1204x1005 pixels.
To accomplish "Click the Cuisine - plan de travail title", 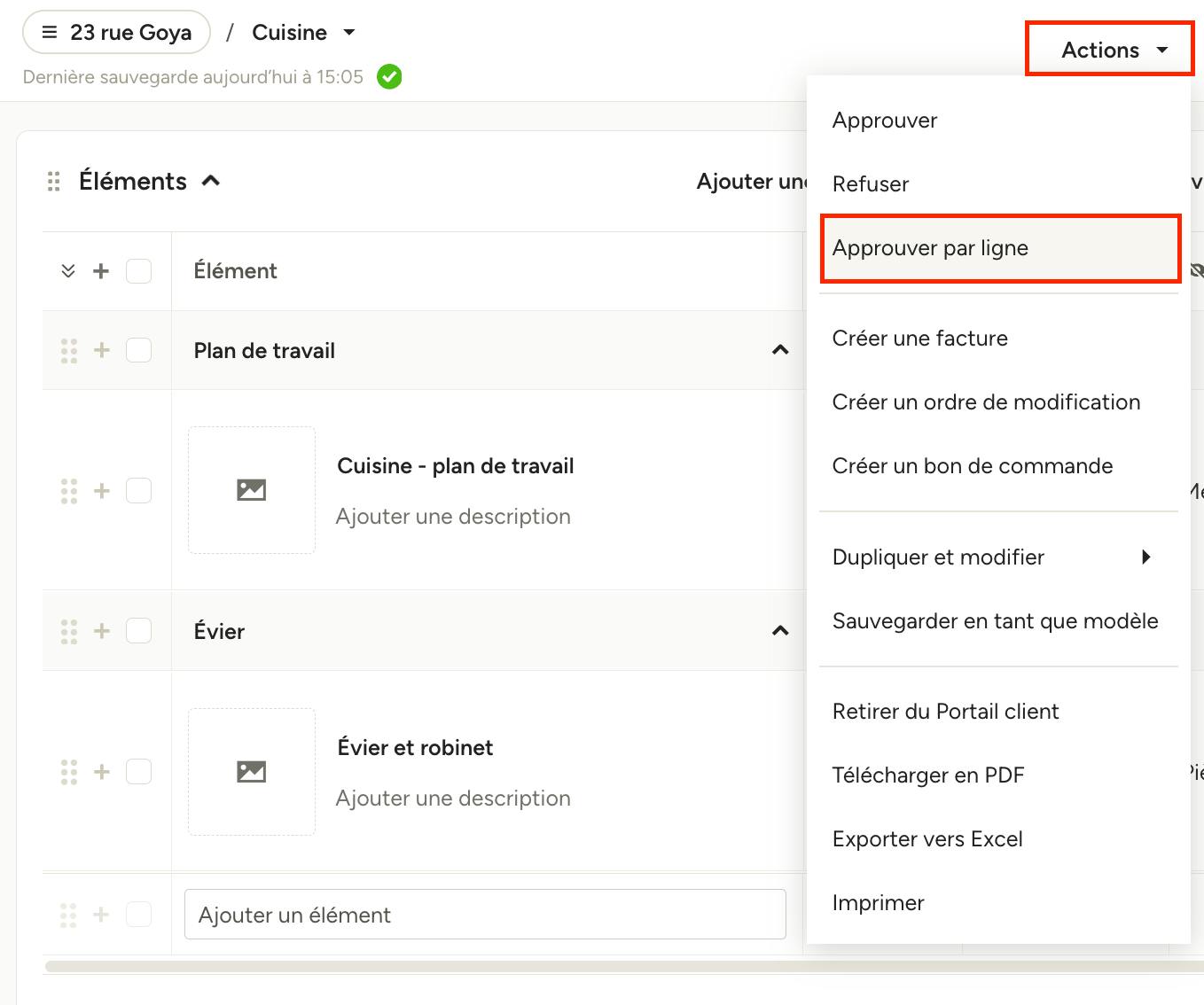I will [x=456, y=466].
